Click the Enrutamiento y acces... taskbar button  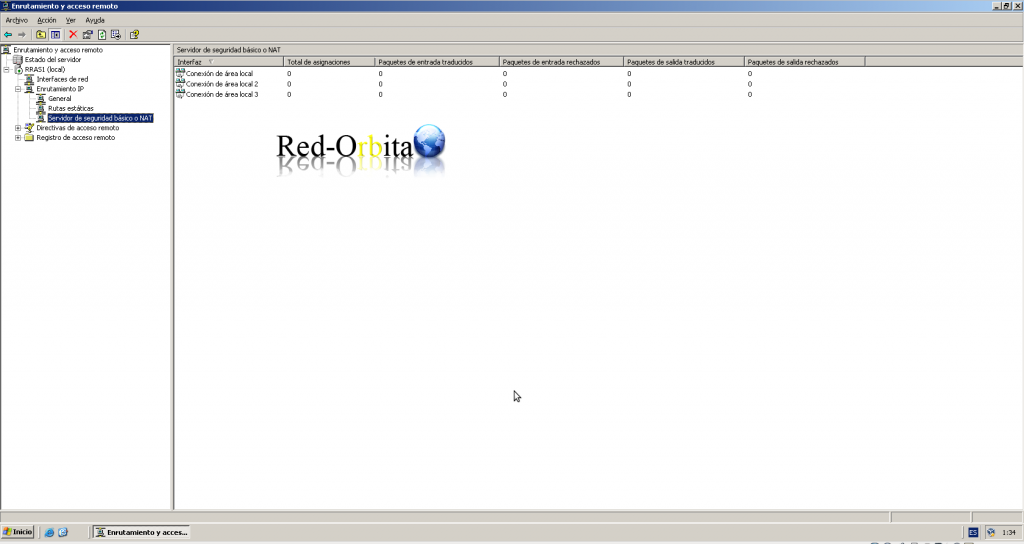tap(142, 532)
